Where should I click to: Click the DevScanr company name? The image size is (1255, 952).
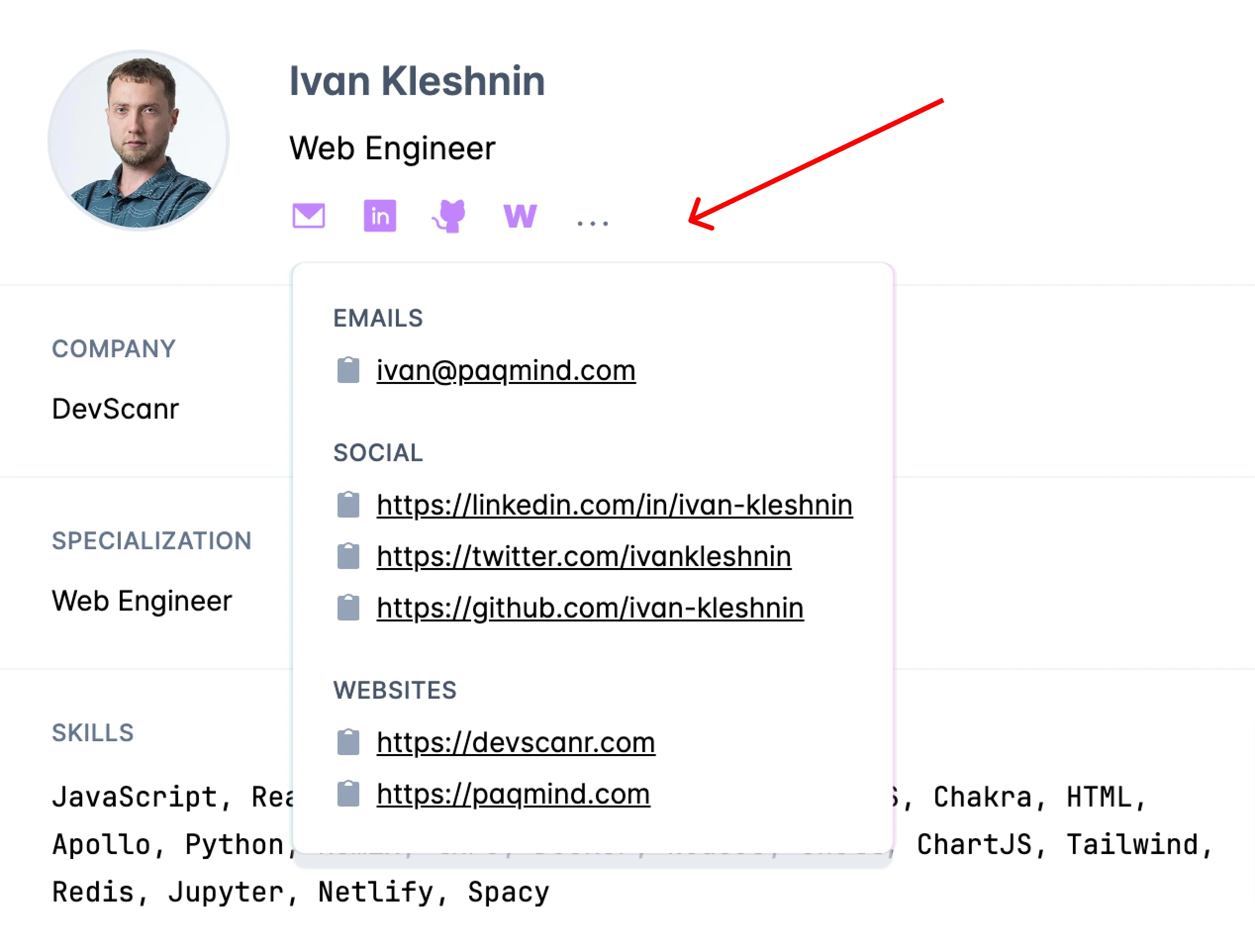pos(115,409)
